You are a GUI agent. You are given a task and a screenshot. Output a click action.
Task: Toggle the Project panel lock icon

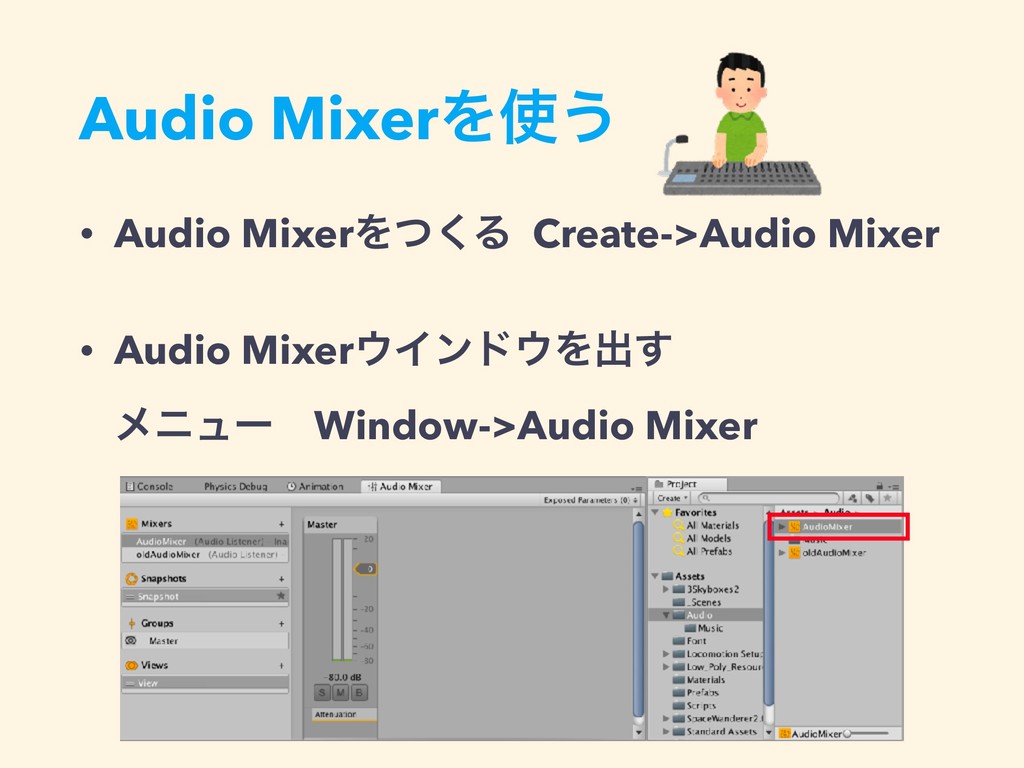pyautogui.click(x=880, y=486)
